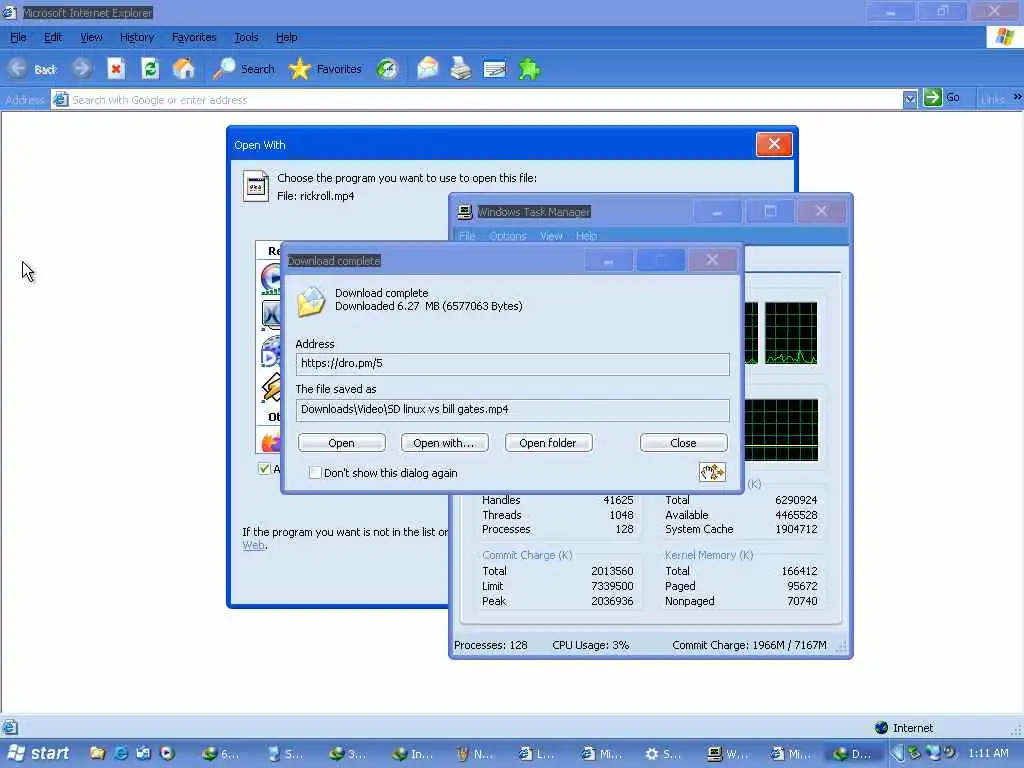Click the Open with... button
Viewport: 1024px width, 768px height.
444,443
